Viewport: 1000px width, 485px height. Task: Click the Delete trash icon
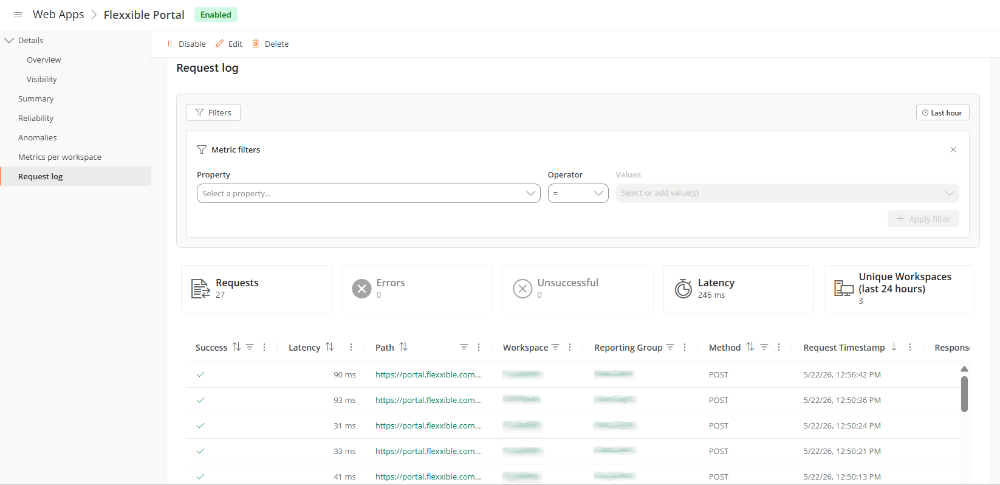click(x=256, y=44)
